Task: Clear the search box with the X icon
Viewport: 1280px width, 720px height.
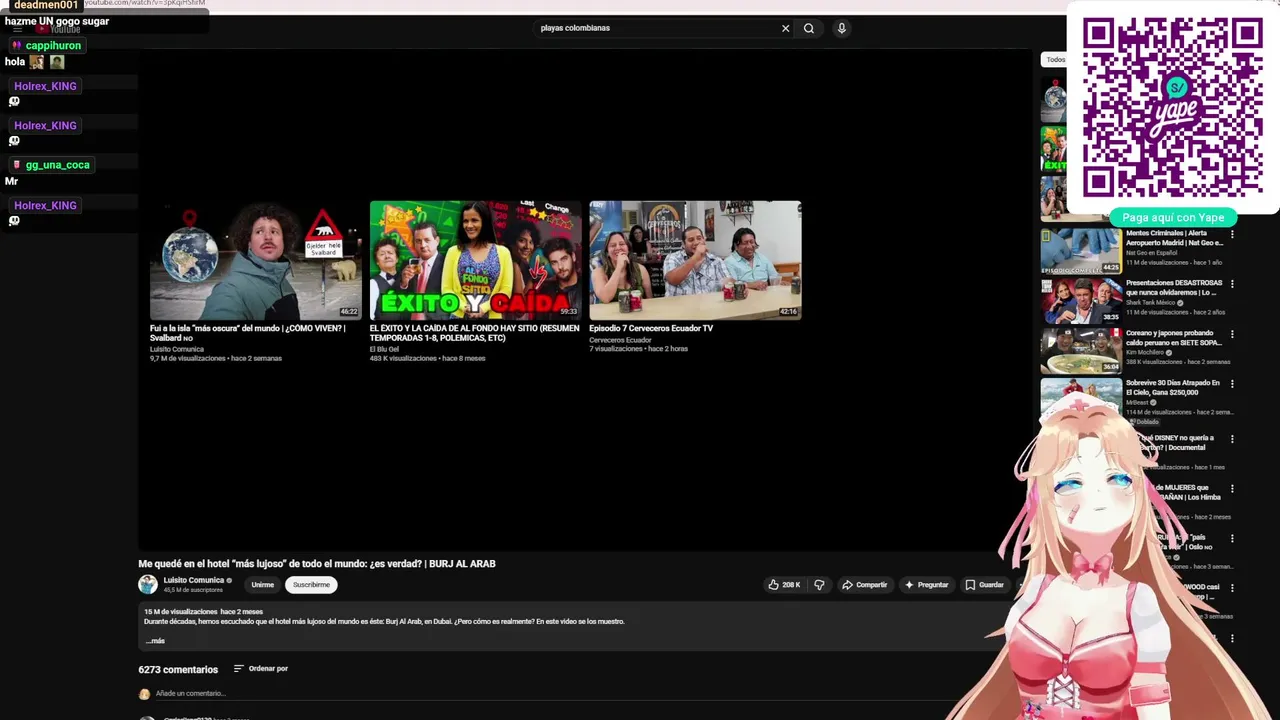Action: point(785,28)
